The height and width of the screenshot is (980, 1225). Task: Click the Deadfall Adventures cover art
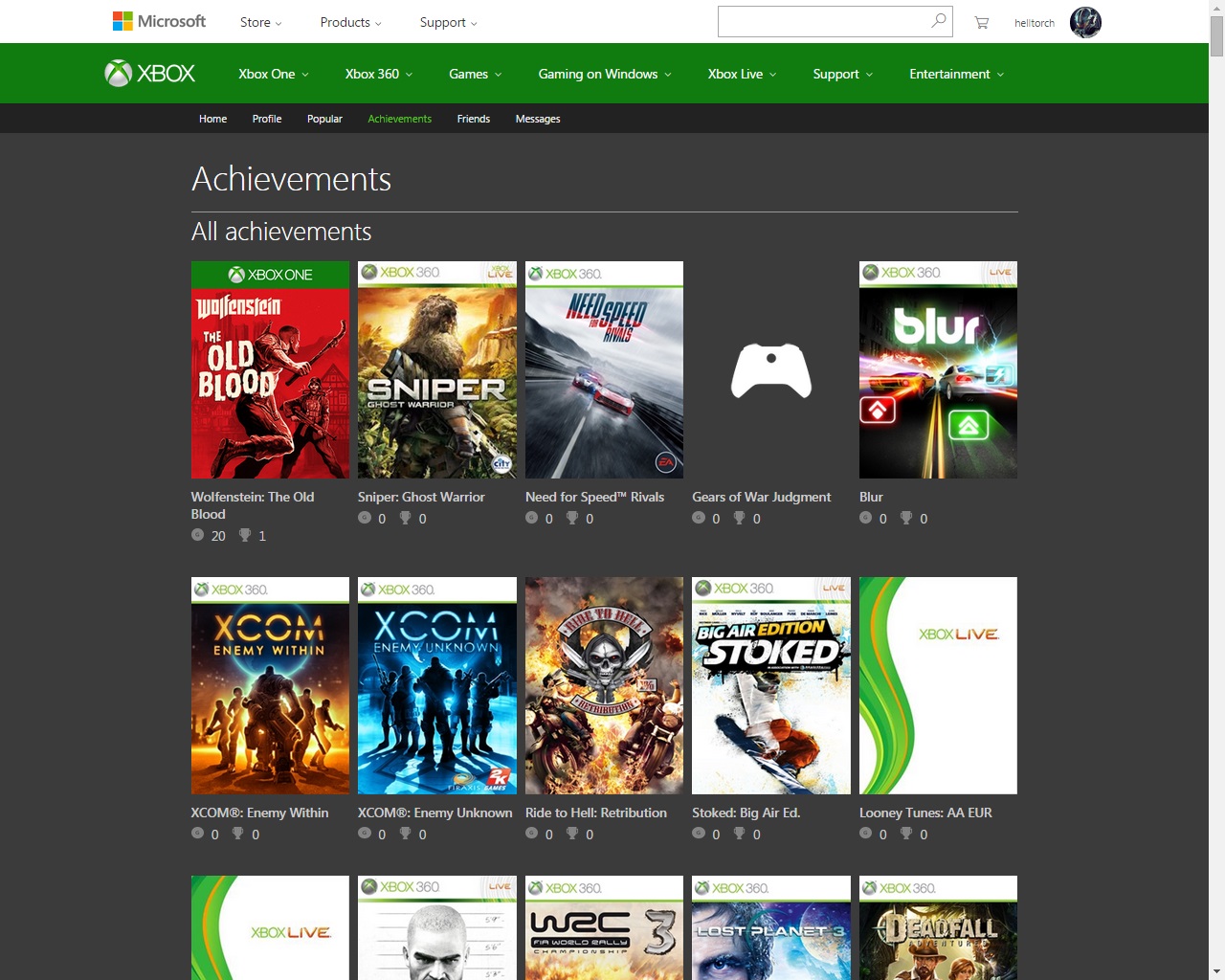click(x=938, y=927)
